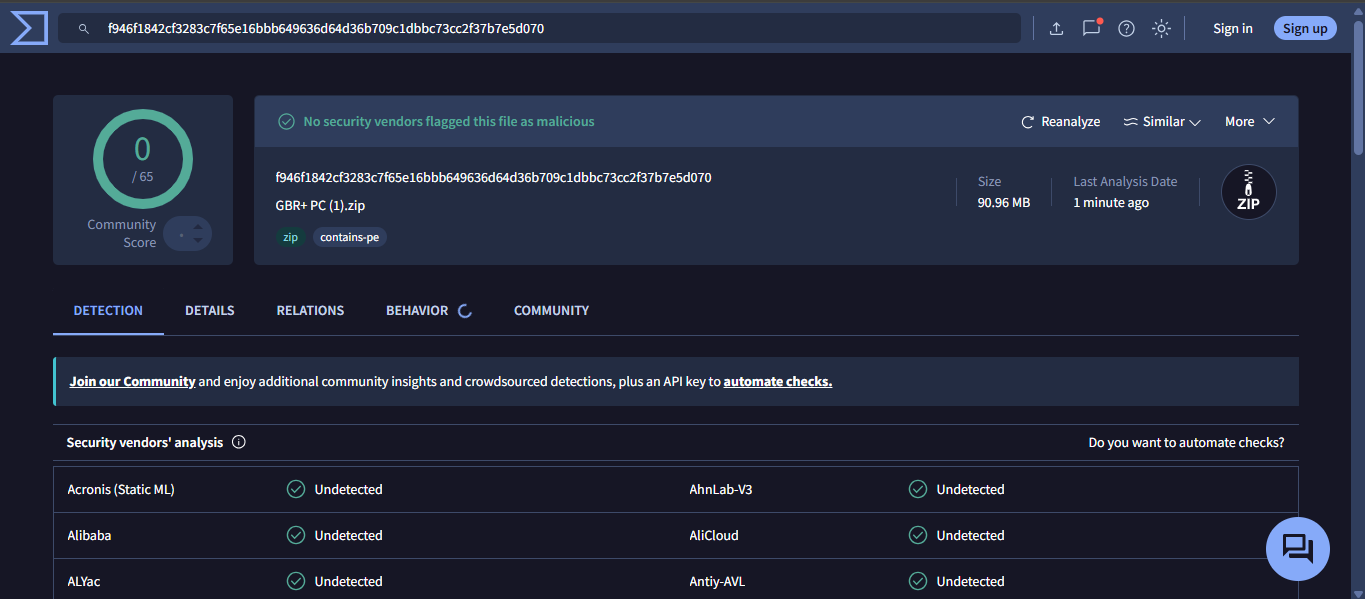Click the Alibaba row checkmark icon
Image resolution: width=1365 pixels, height=599 pixels.
tap(296, 535)
